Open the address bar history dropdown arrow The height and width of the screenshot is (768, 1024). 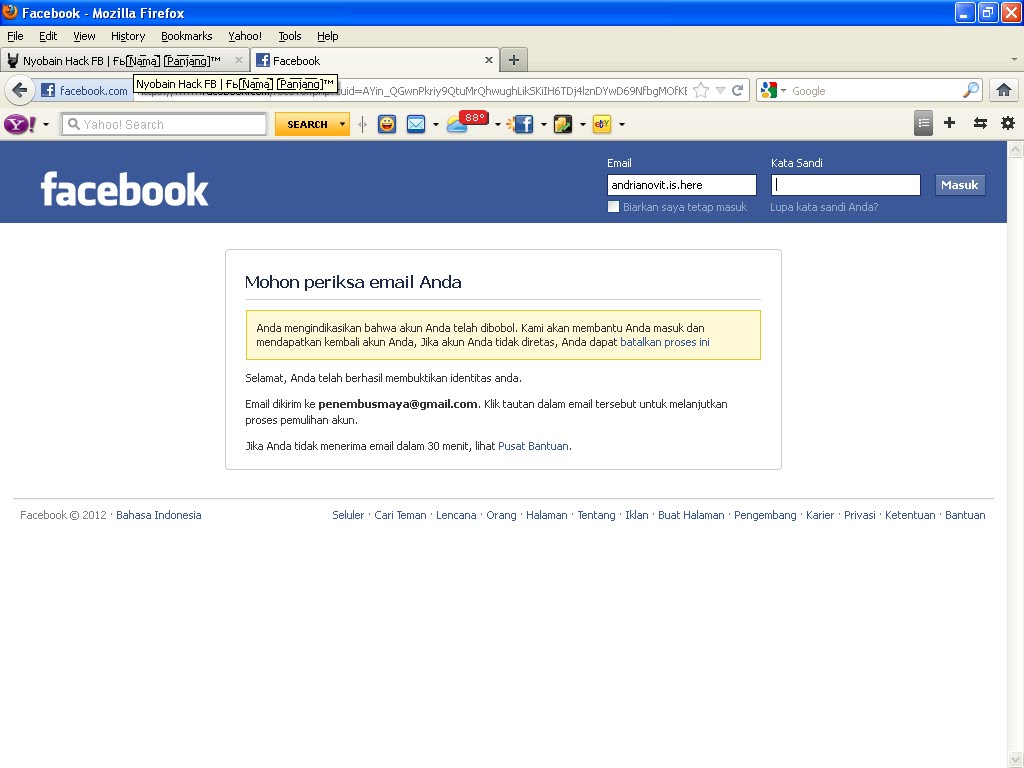point(720,91)
